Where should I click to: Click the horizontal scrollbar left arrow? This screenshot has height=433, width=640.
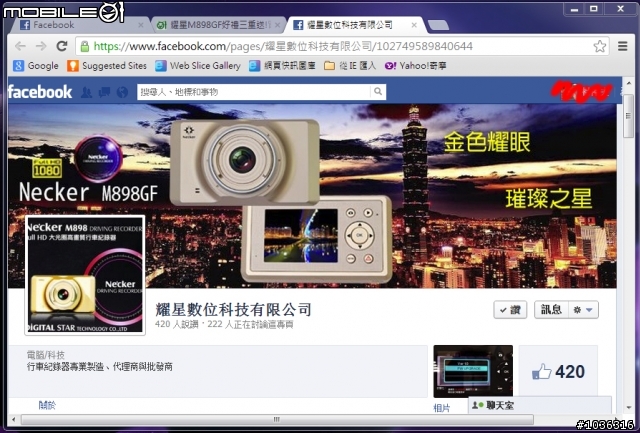tap(13, 419)
